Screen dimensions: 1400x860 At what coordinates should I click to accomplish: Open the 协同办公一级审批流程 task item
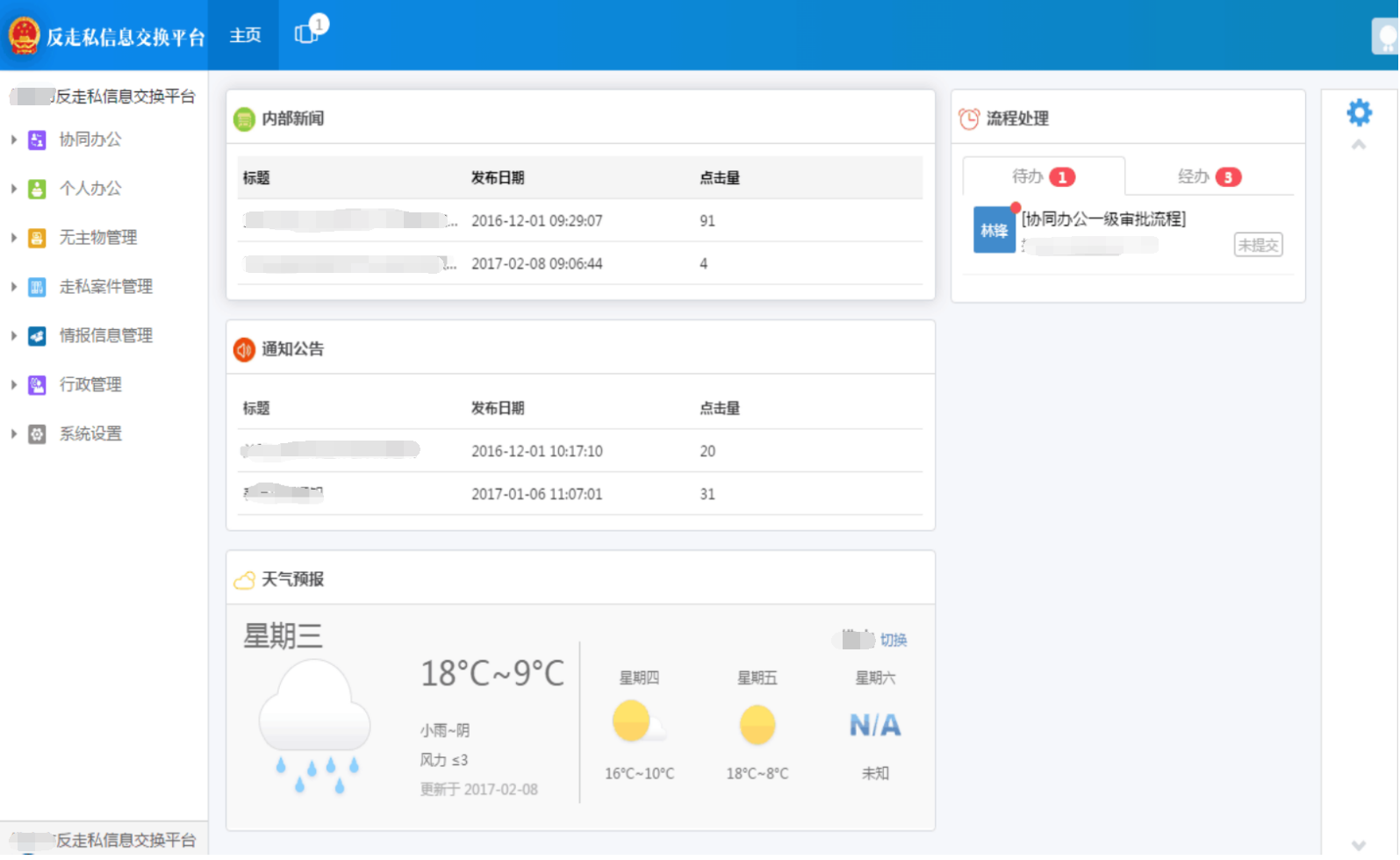click(1104, 219)
